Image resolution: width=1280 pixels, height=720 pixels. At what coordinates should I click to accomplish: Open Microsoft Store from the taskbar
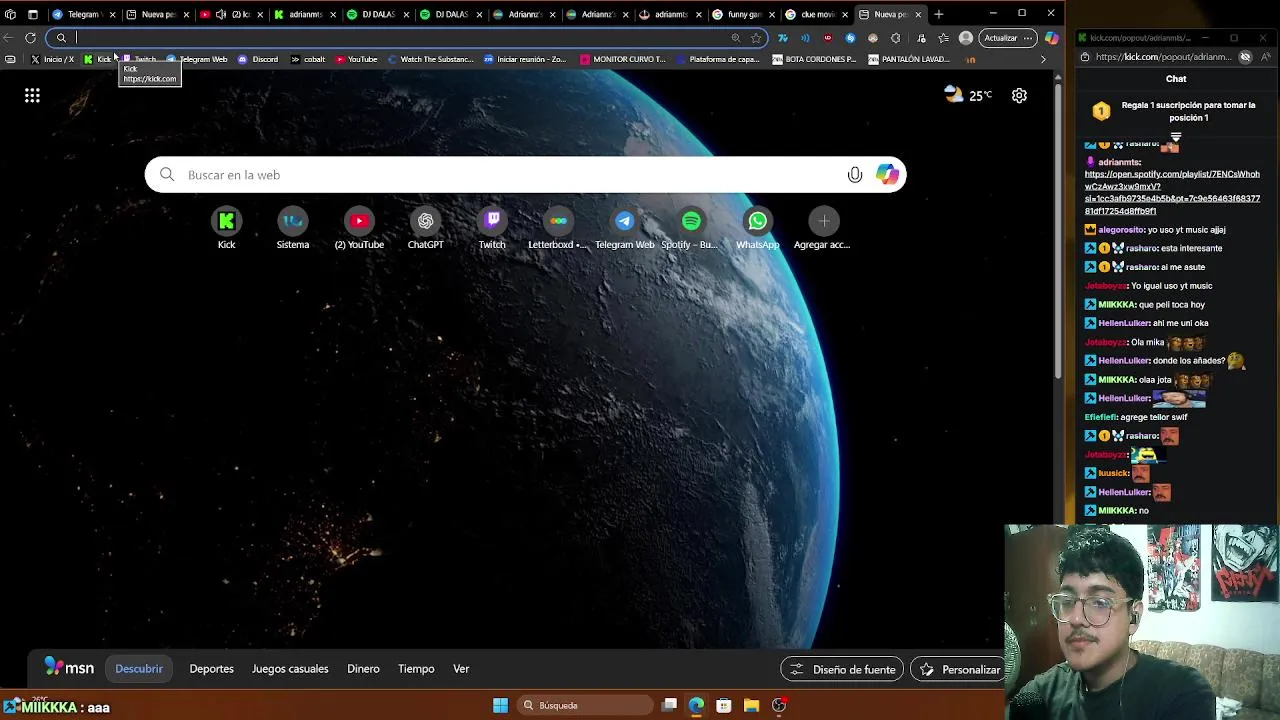tap(724, 705)
